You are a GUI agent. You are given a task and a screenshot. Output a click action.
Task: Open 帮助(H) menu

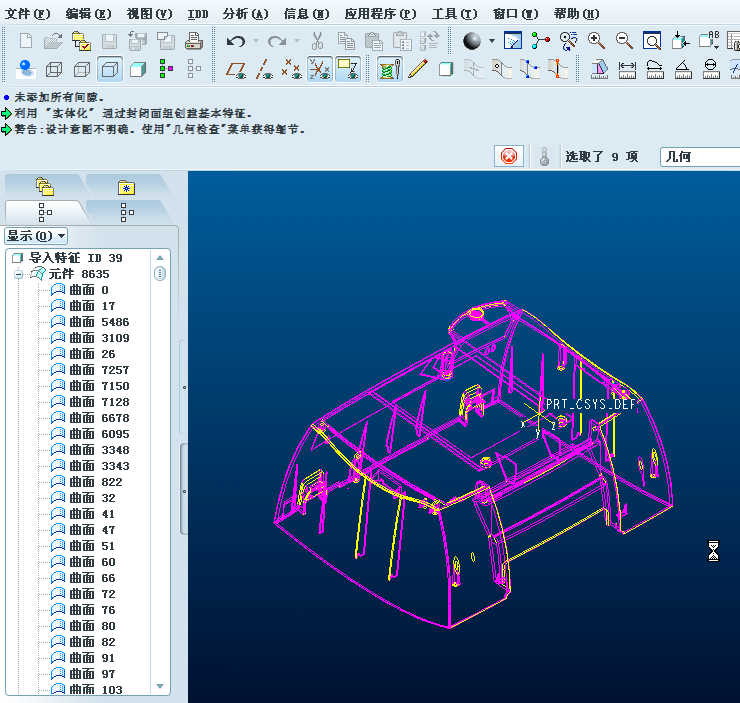click(576, 14)
